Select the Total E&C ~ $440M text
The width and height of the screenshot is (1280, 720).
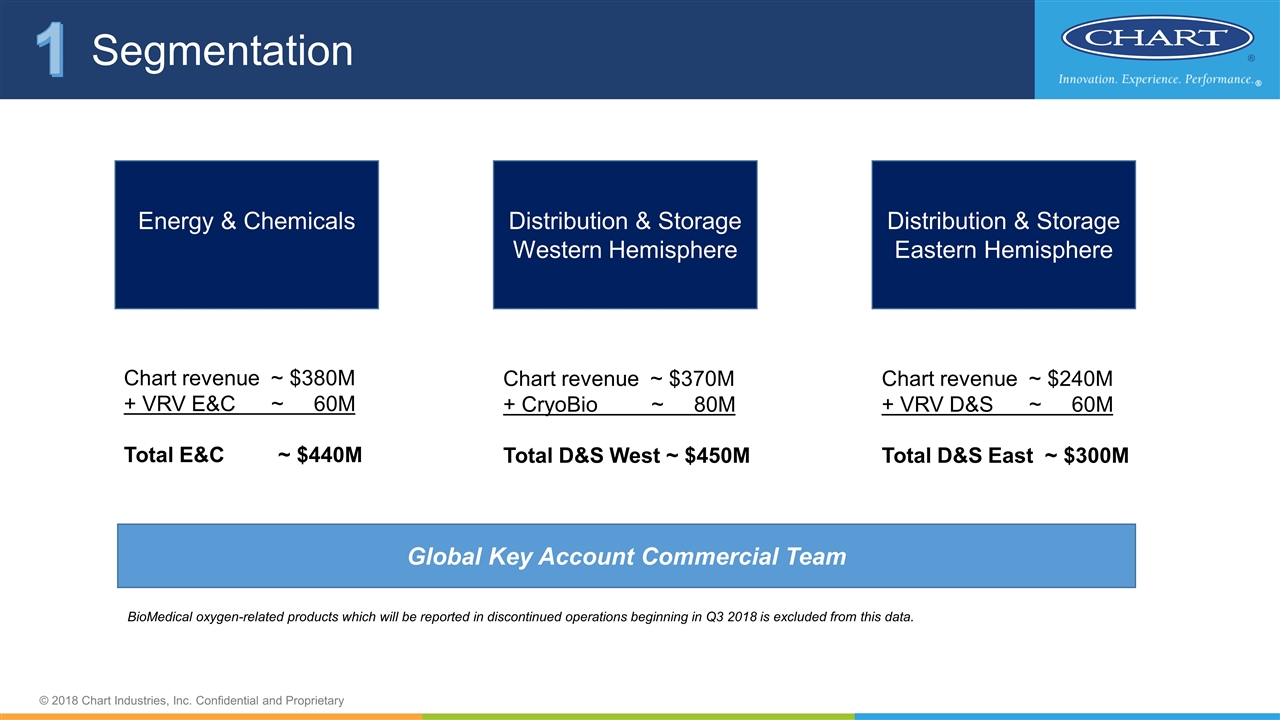tap(242, 455)
